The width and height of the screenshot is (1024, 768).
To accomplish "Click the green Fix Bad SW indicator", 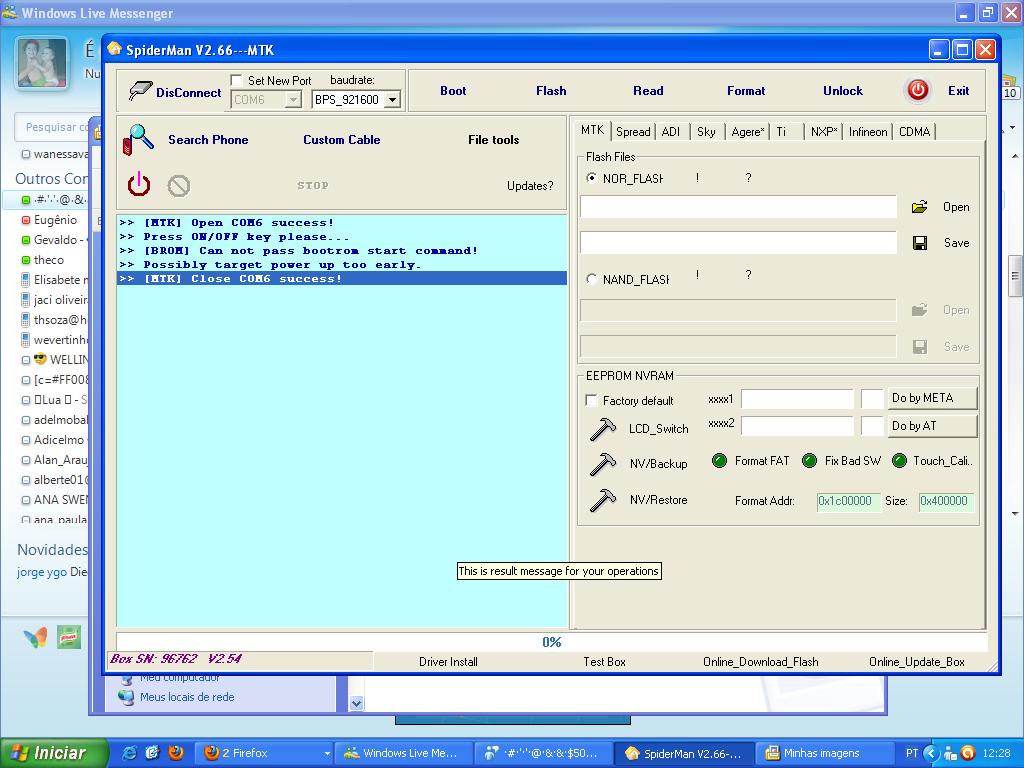I will (x=809, y=461).
